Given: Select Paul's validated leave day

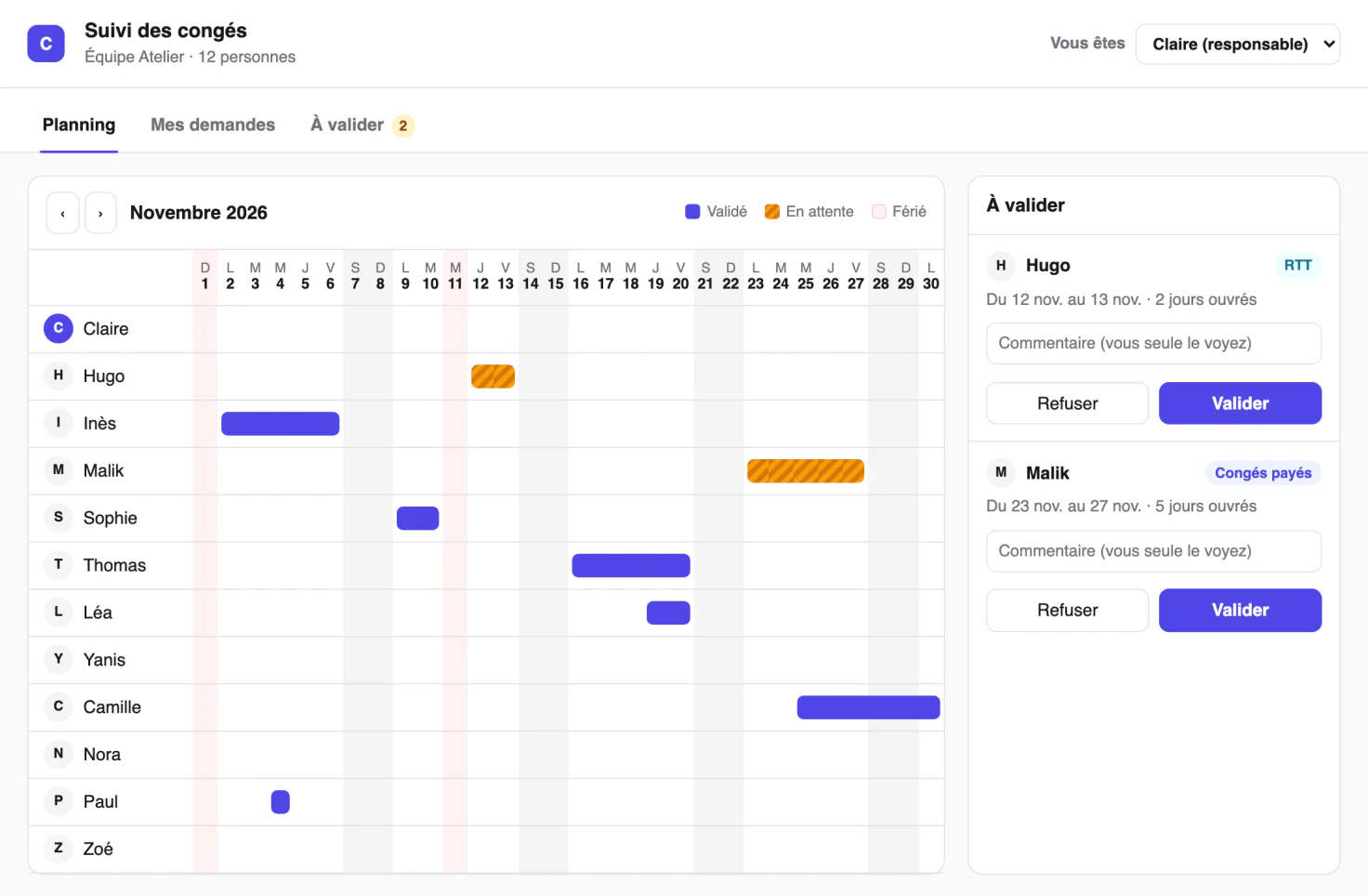Looking at the screenshot, I should 281,802.
